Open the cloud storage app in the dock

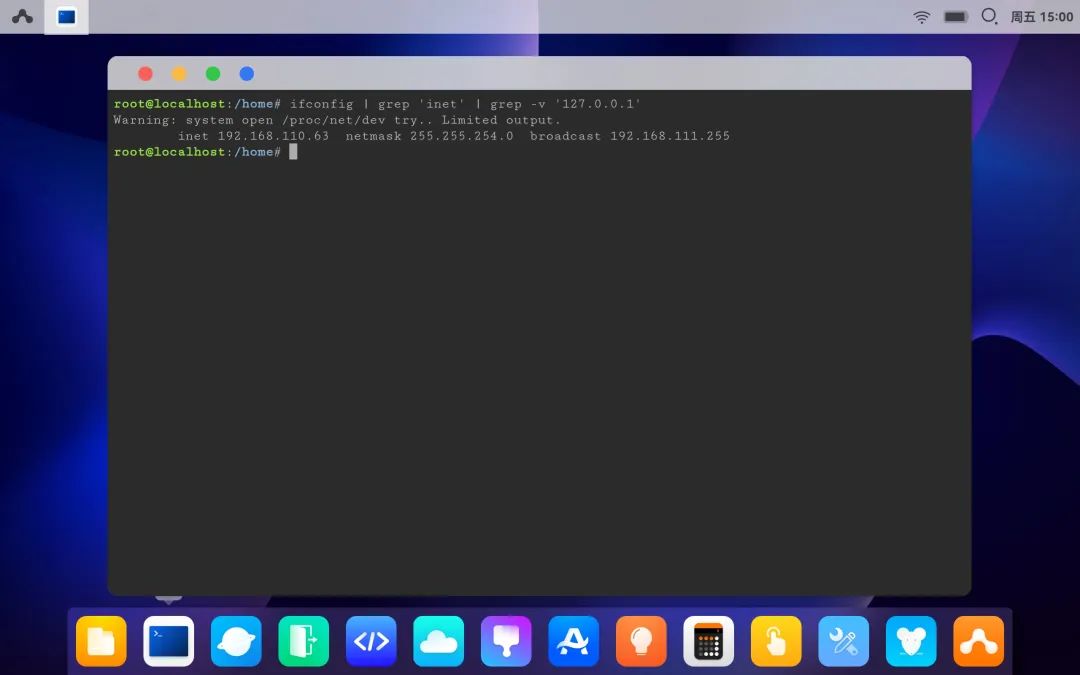click(438, 642)
